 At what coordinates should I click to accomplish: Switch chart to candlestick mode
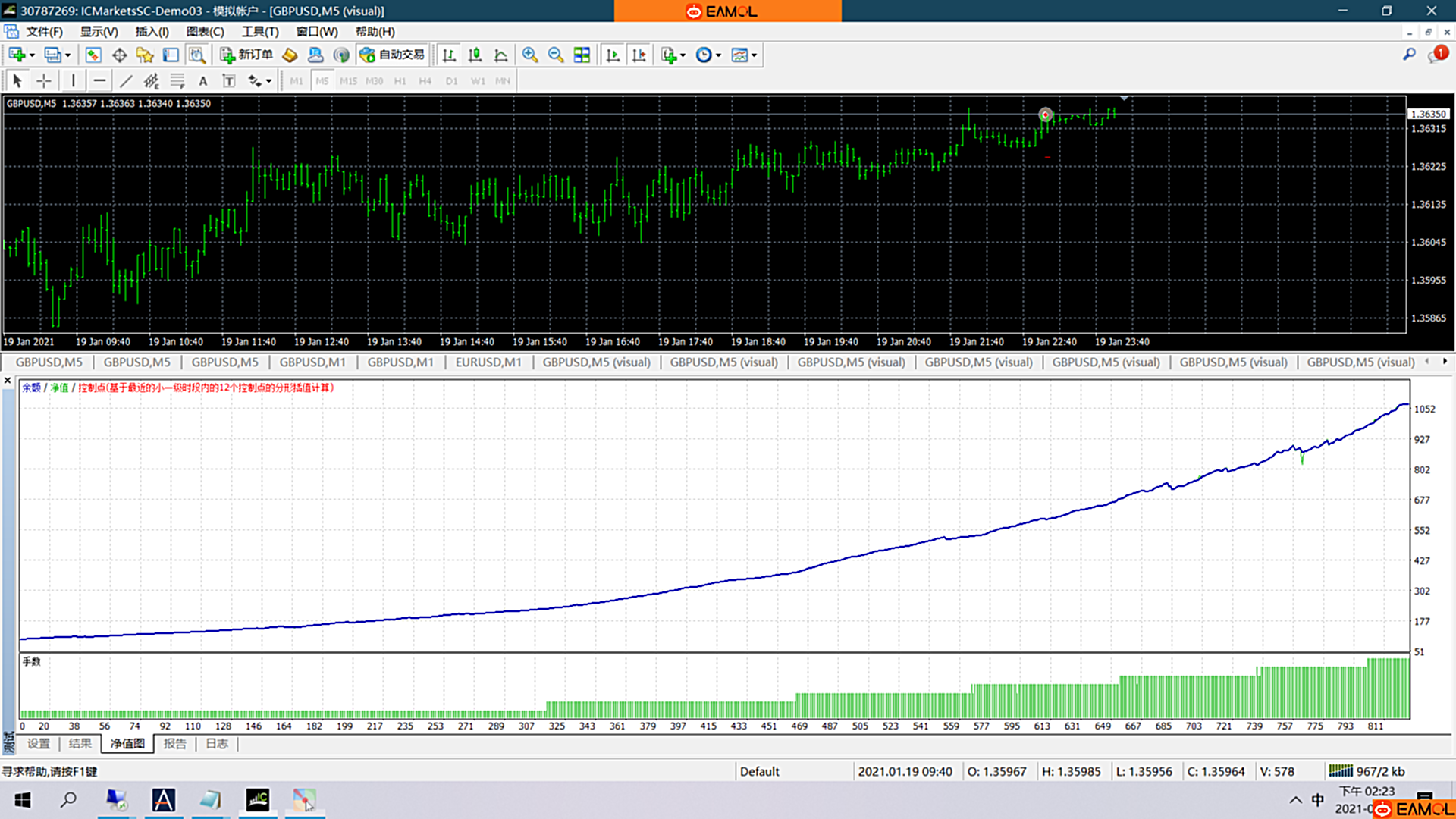point(475,55)
